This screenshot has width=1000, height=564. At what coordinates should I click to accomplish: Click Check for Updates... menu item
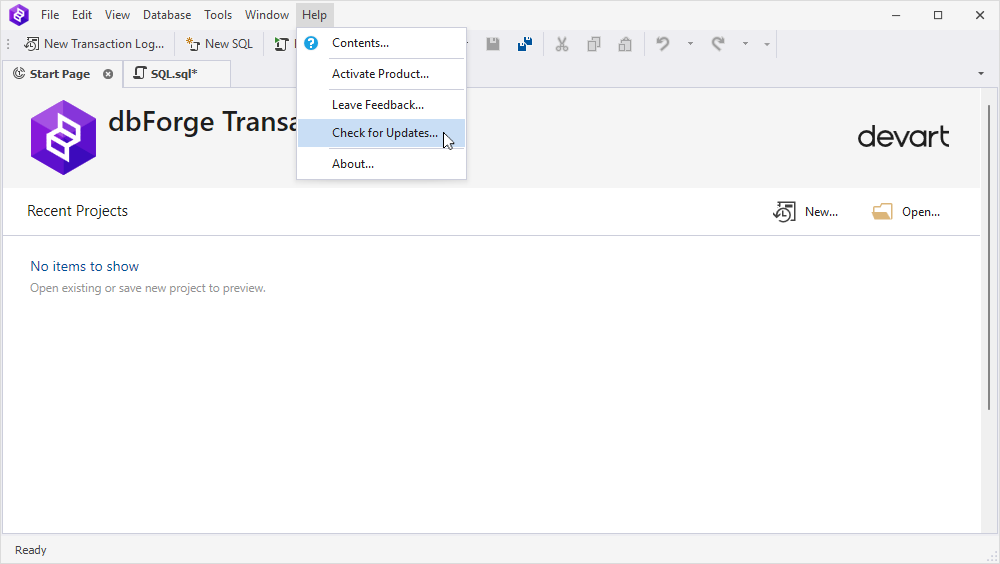pos(381,133)
